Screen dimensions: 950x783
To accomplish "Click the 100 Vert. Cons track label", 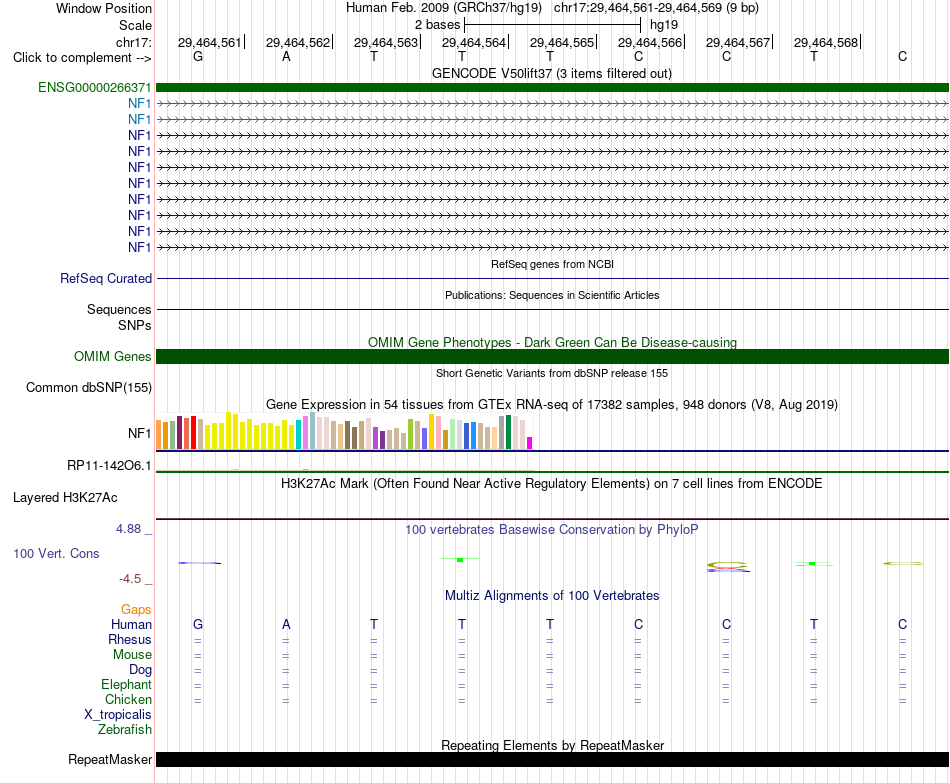I will point(56,553).
